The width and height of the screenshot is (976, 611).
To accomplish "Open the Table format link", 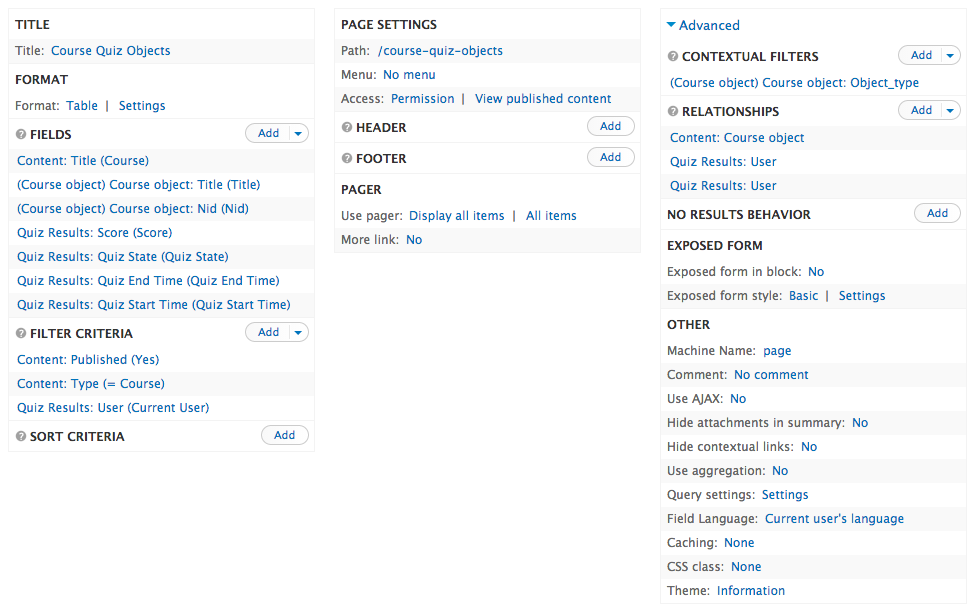I will pos(82,106).
